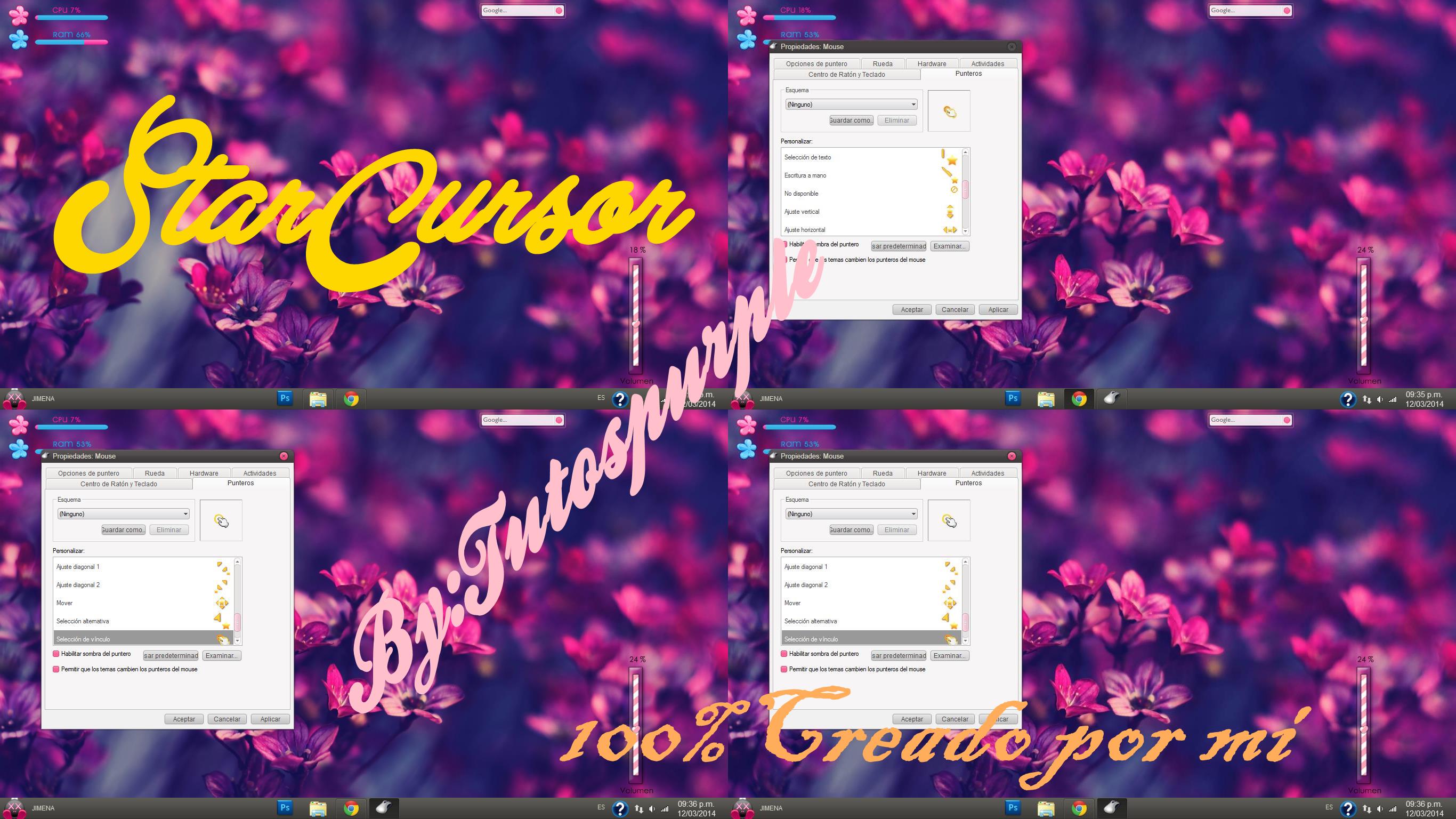Toggle pointer shadow in the top-right Mouse dialog
The width and height of the screenshot is (1456, 819).
pos(784,244)
